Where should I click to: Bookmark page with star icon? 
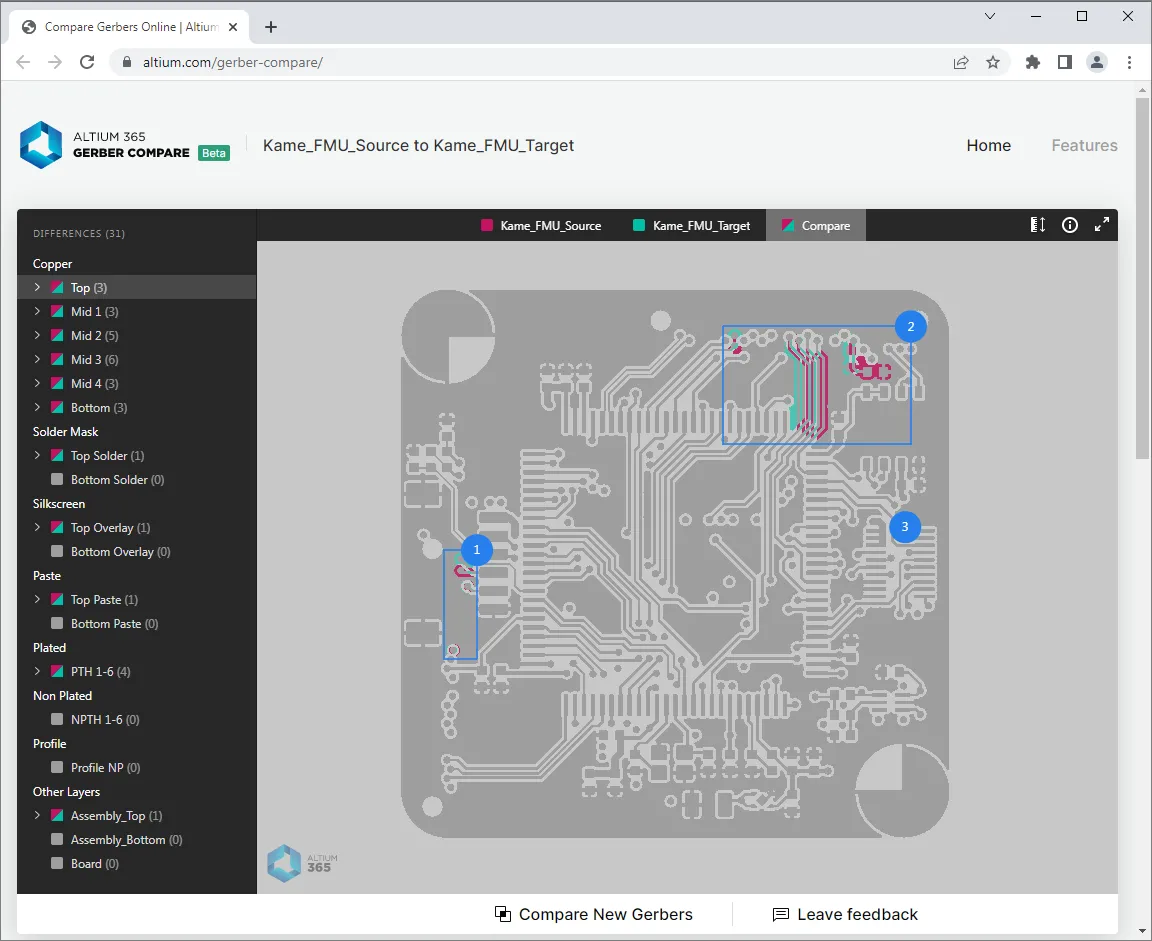(993, 62)
